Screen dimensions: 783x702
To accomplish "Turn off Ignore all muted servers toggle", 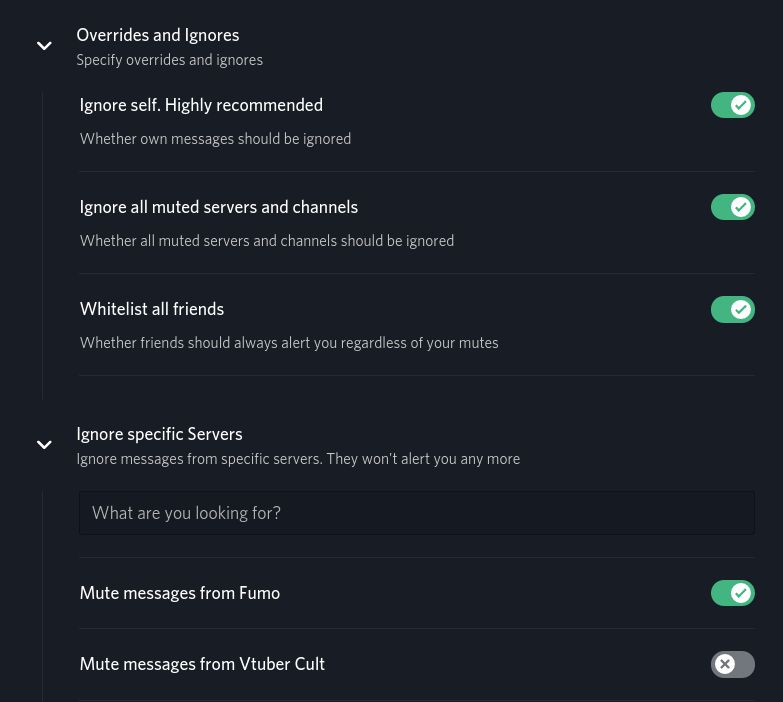I will pos(732,207).
